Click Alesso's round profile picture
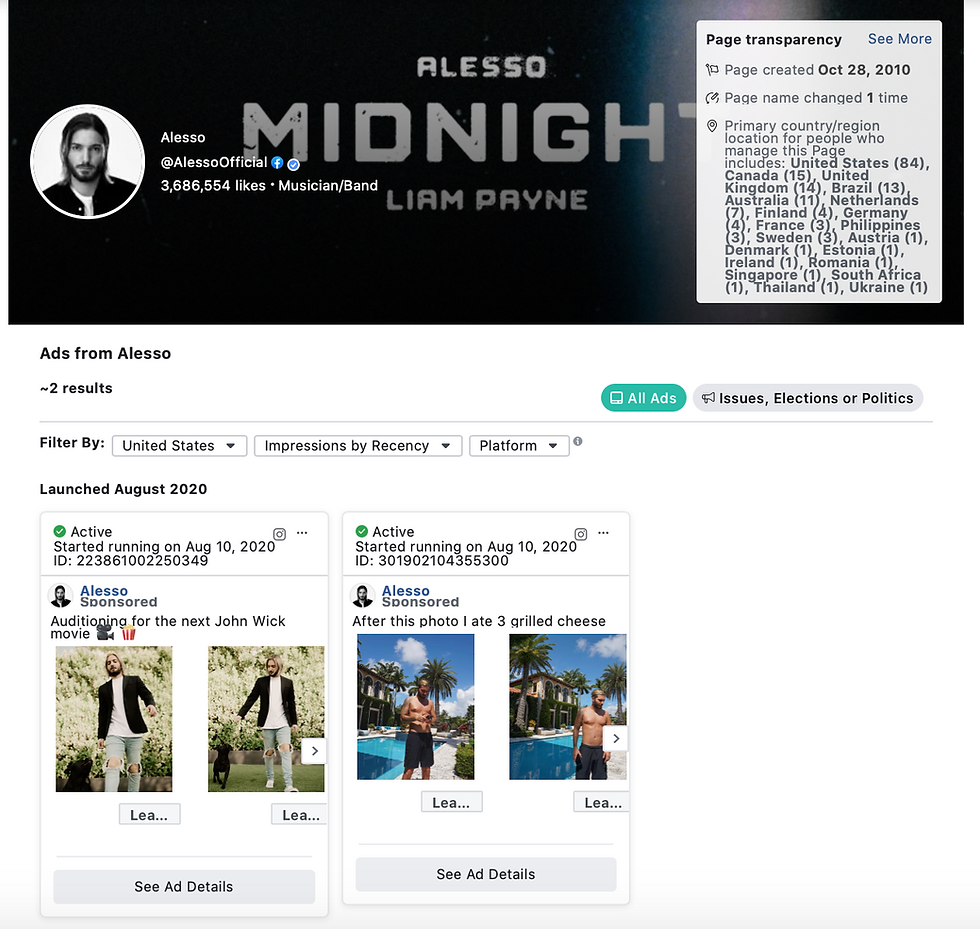Screen dimensions: 980x929 88,161
